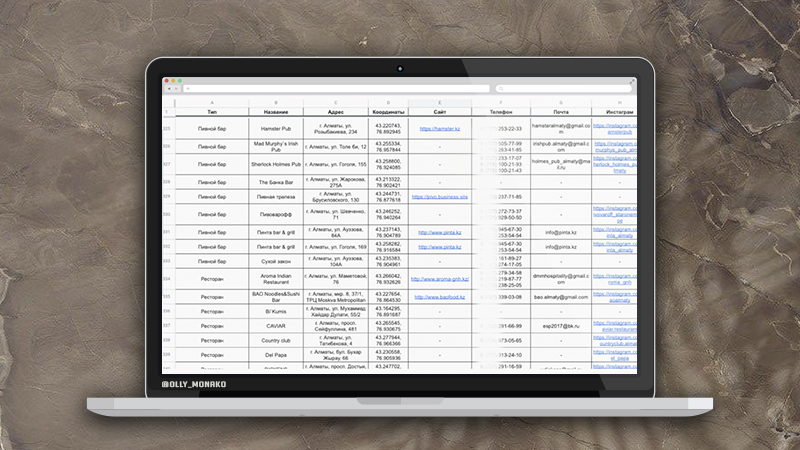The height and width of the screenshot is (450, 800).
Task: Open the http://www.aroma-gnh.kz/ link
Action: click(x=440, y=279)
